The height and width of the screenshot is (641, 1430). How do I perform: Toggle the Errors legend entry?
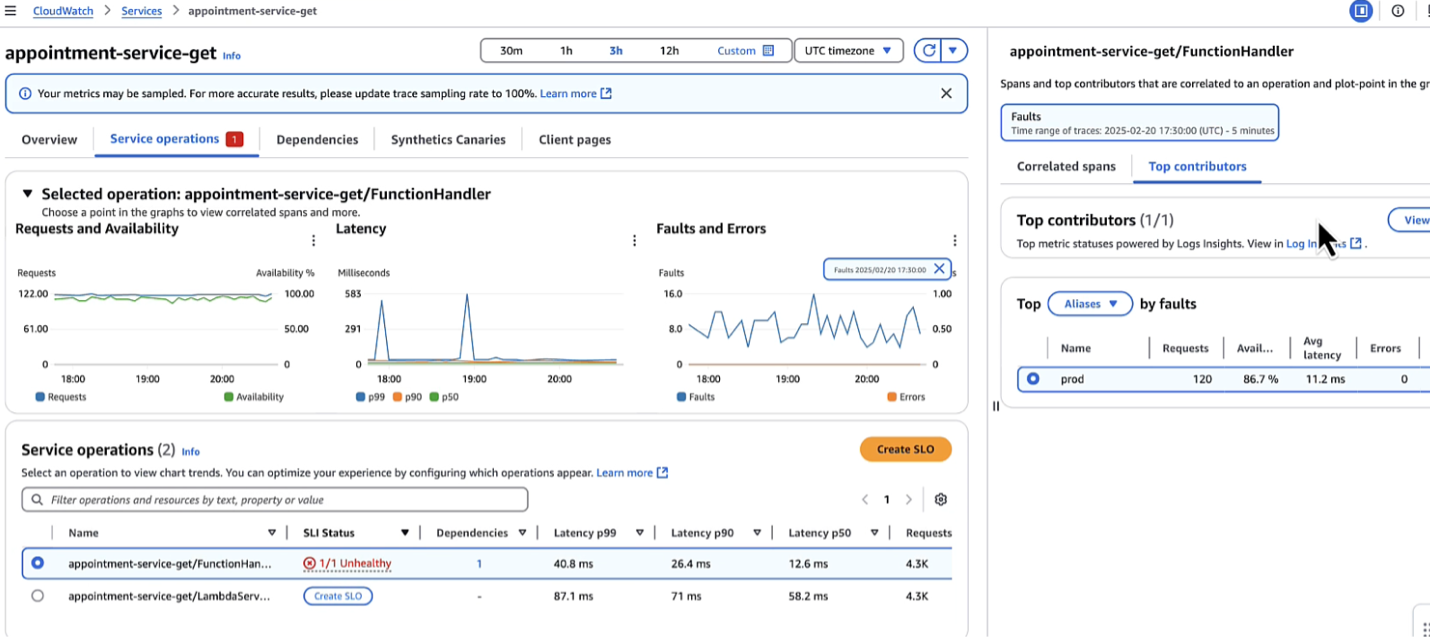(x=906, y=397)
